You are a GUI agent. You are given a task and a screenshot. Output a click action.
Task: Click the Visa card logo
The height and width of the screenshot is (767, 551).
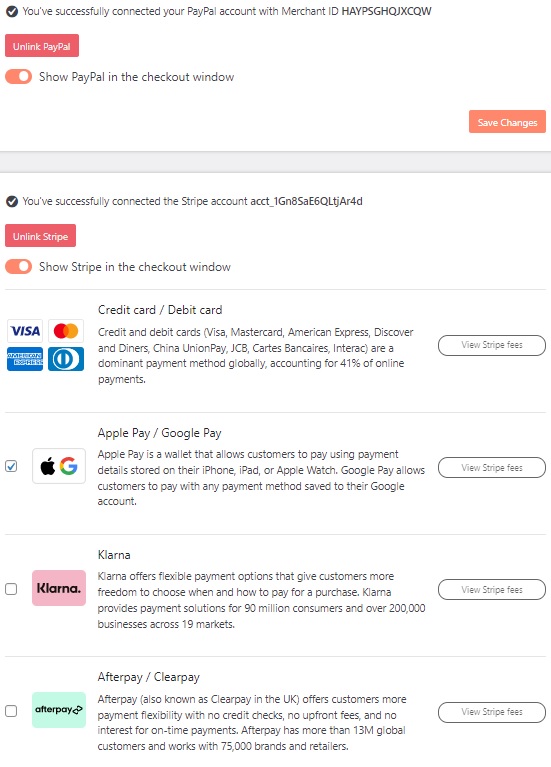click(x=25, y=331)
